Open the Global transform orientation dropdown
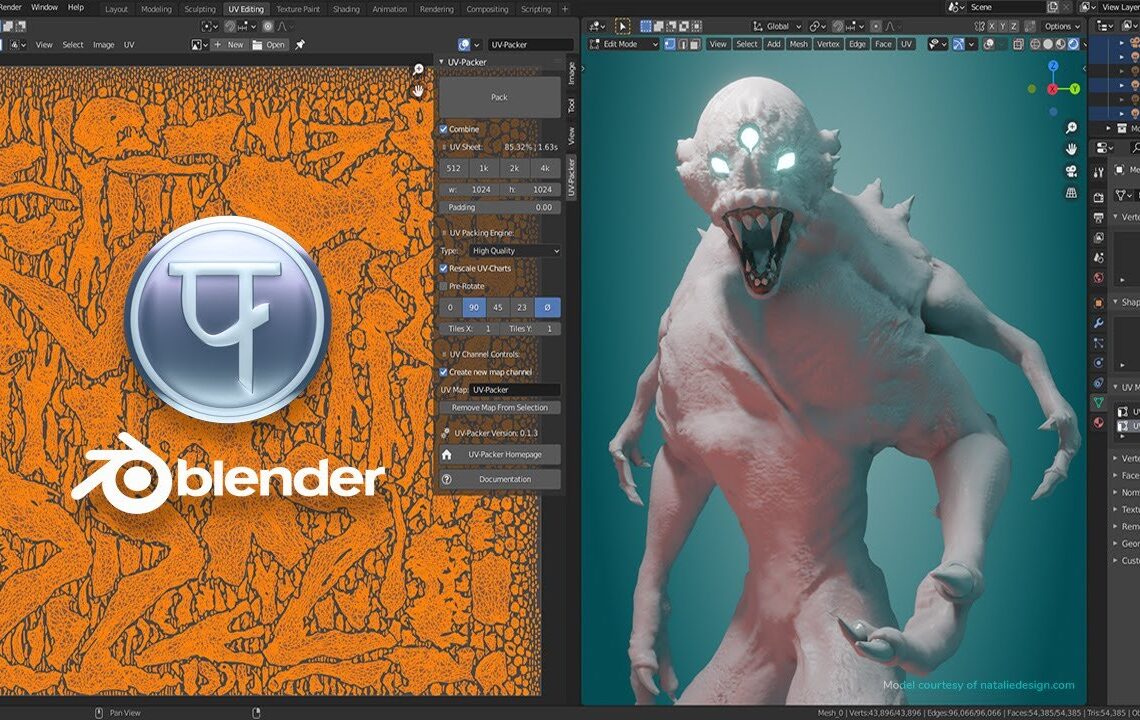1140x720 pixels. [775, 25]
